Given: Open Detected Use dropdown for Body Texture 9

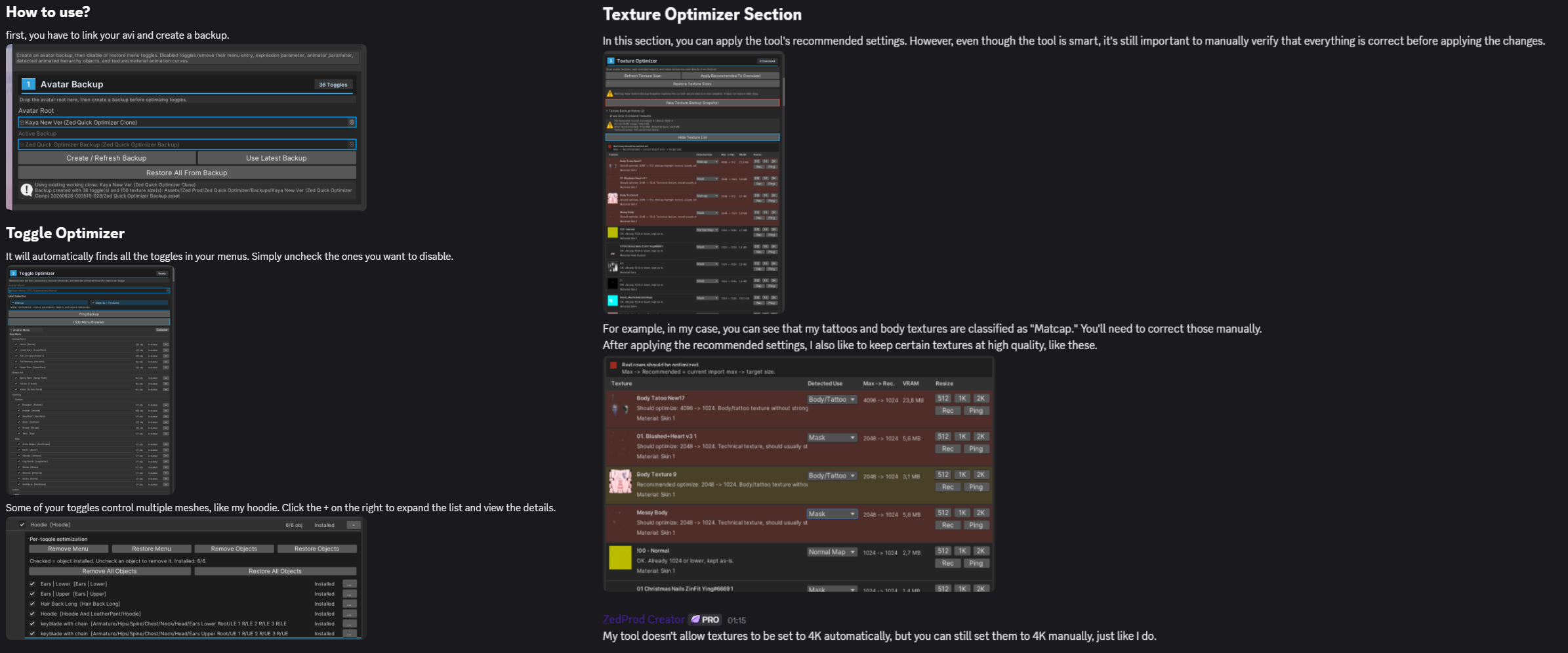Looking at the screenshot, I should click(832, 476).
